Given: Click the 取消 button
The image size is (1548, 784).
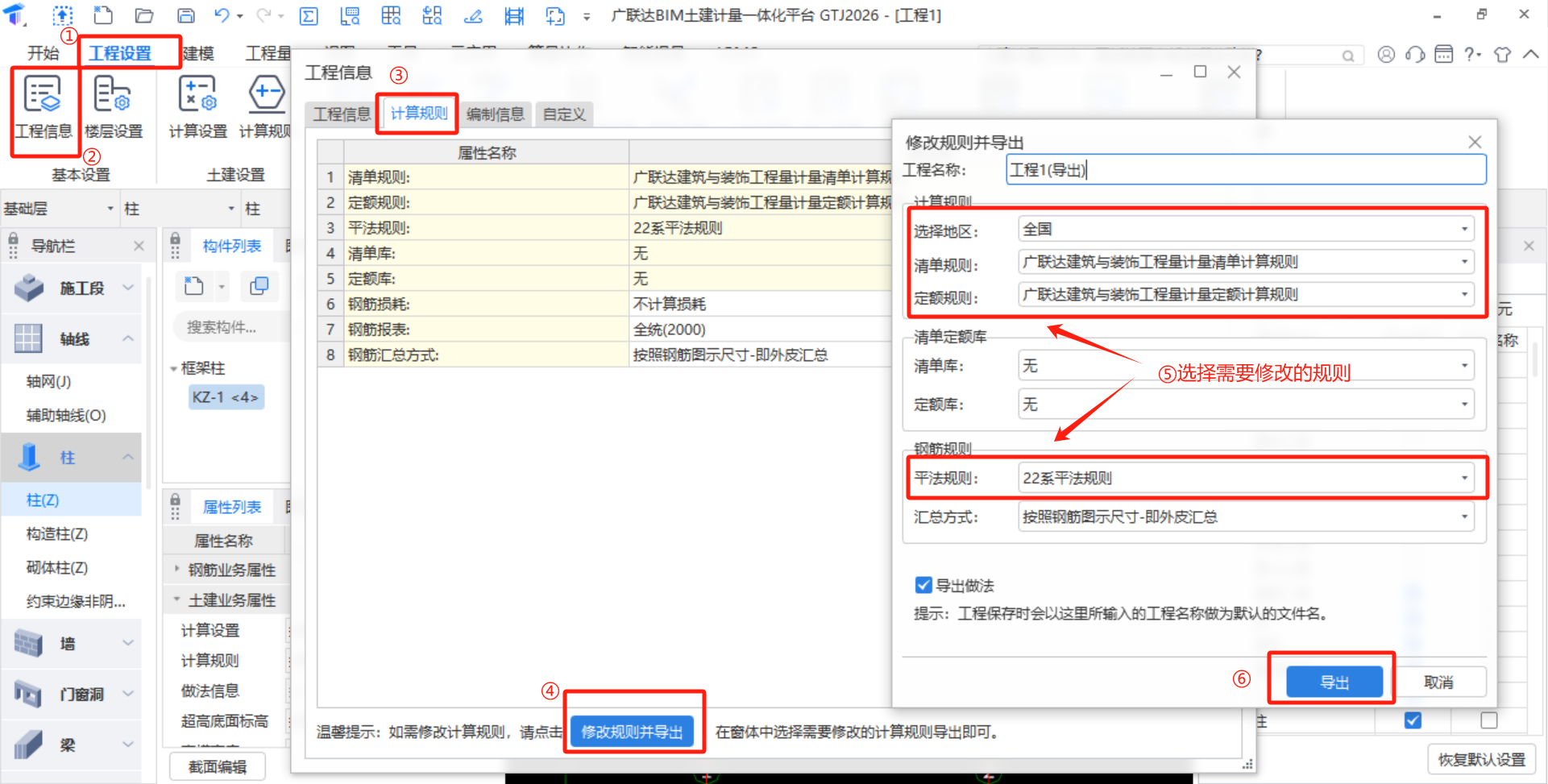Looking at the screenshot, I should point(1438,682).
